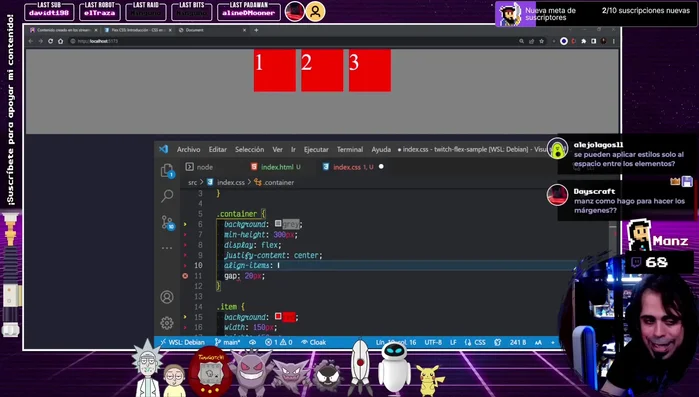Open the VS Code Explorer panel icon
The width and height of the screenshot is (699, 397).
tap(167, 170)
